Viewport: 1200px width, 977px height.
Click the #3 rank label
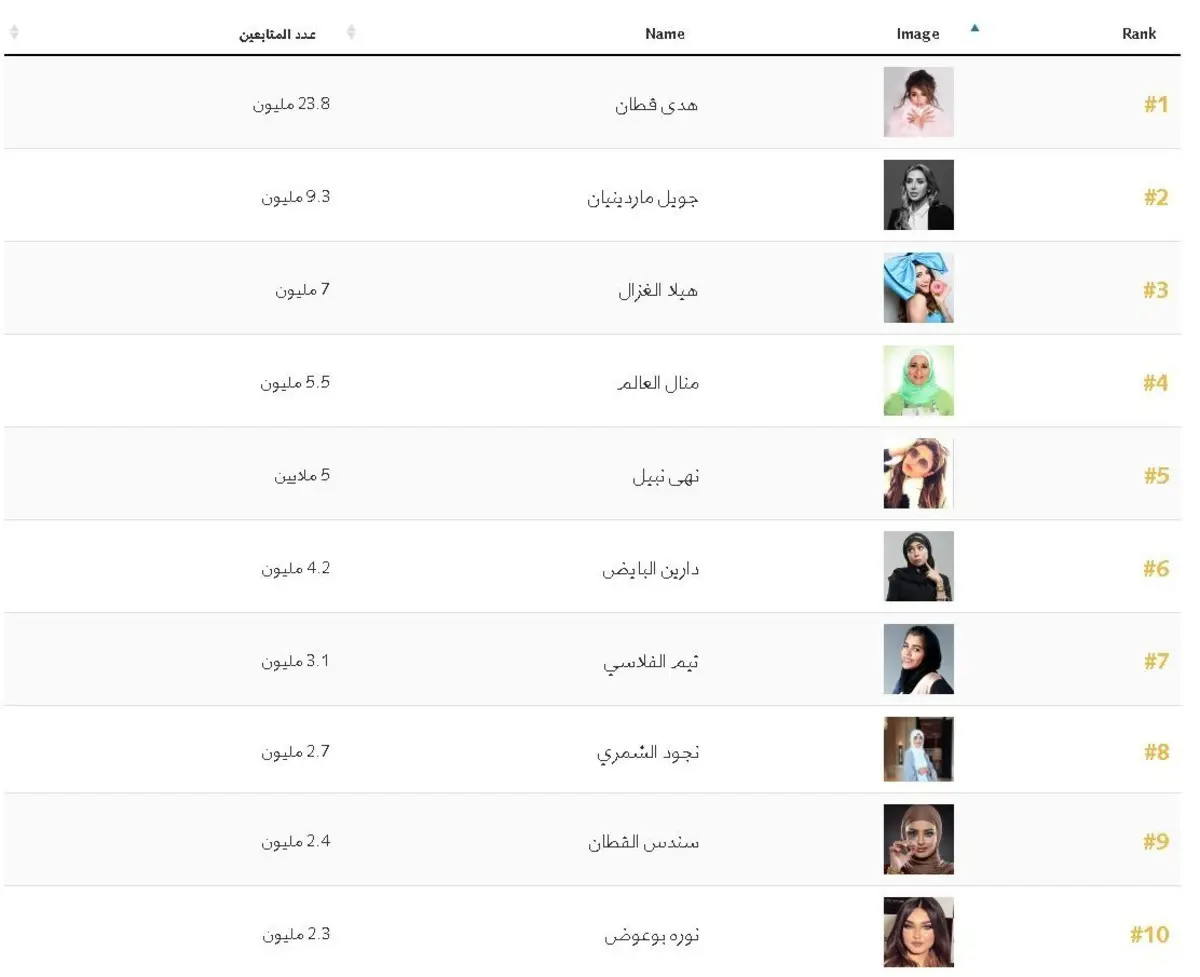pos(1156,290)
